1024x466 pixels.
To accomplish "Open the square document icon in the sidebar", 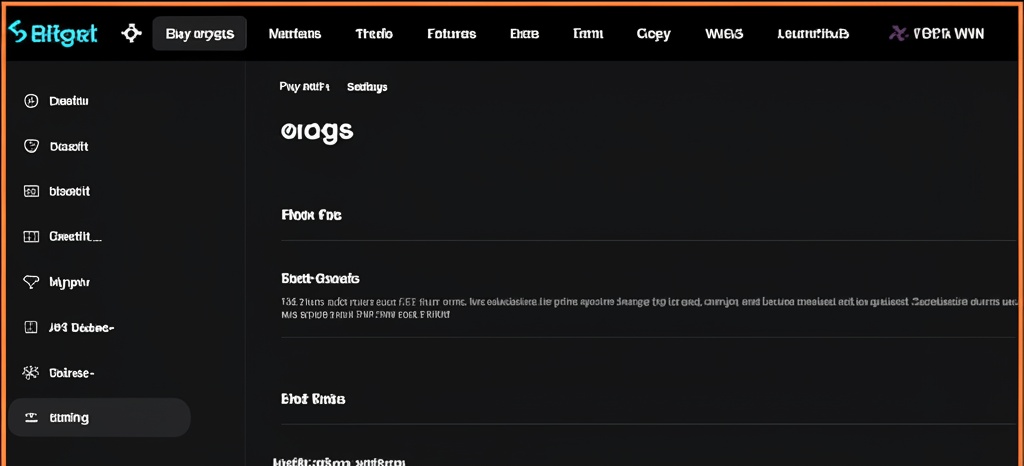I will point(31,327).
